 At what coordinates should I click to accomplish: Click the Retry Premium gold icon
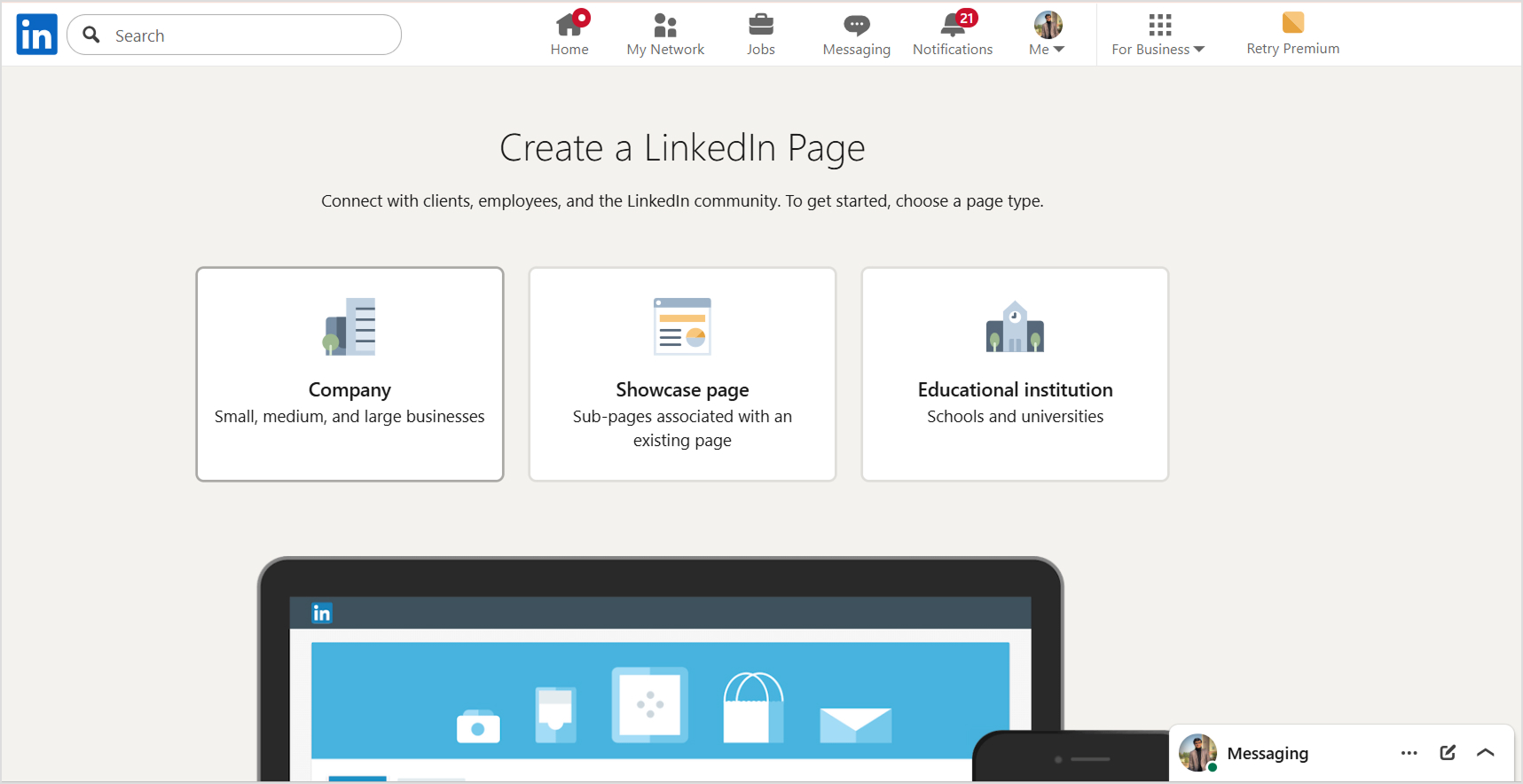click(x=1293, y=22)
